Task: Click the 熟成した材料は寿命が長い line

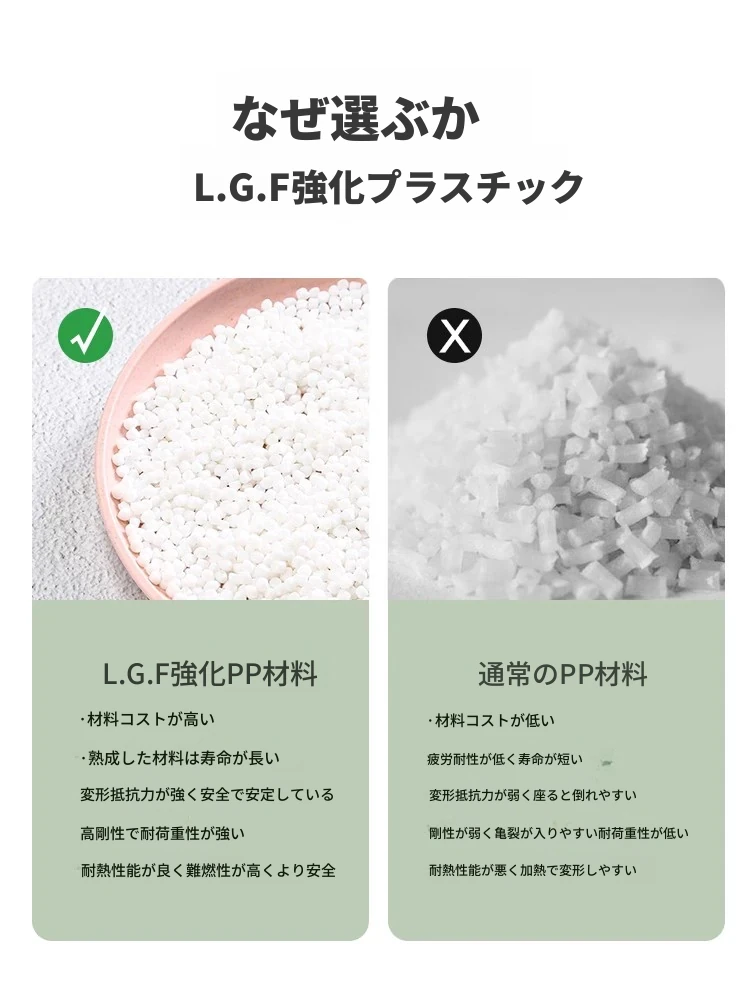Action: 180,758
